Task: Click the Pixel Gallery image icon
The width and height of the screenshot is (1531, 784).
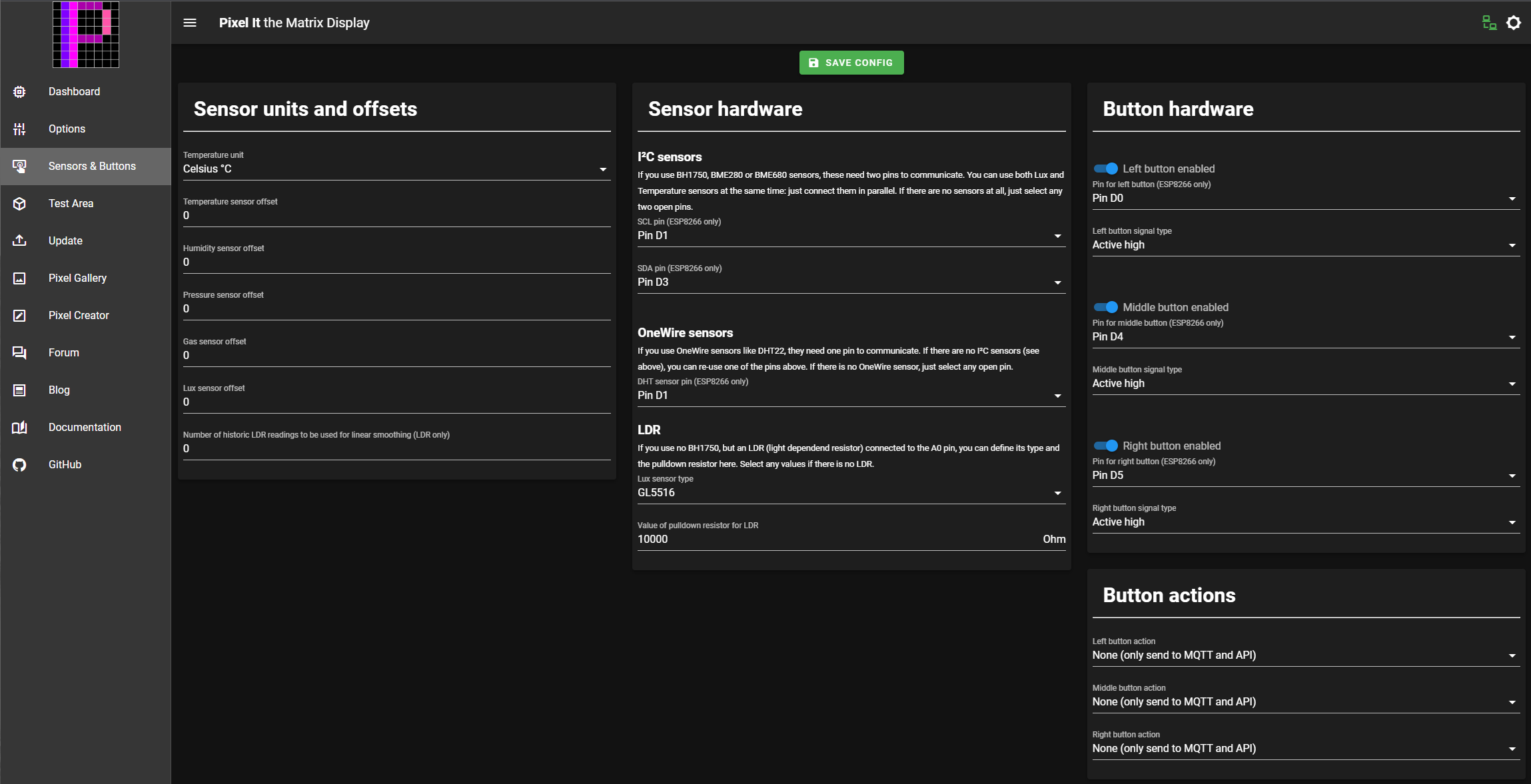Action: (19, 278)
